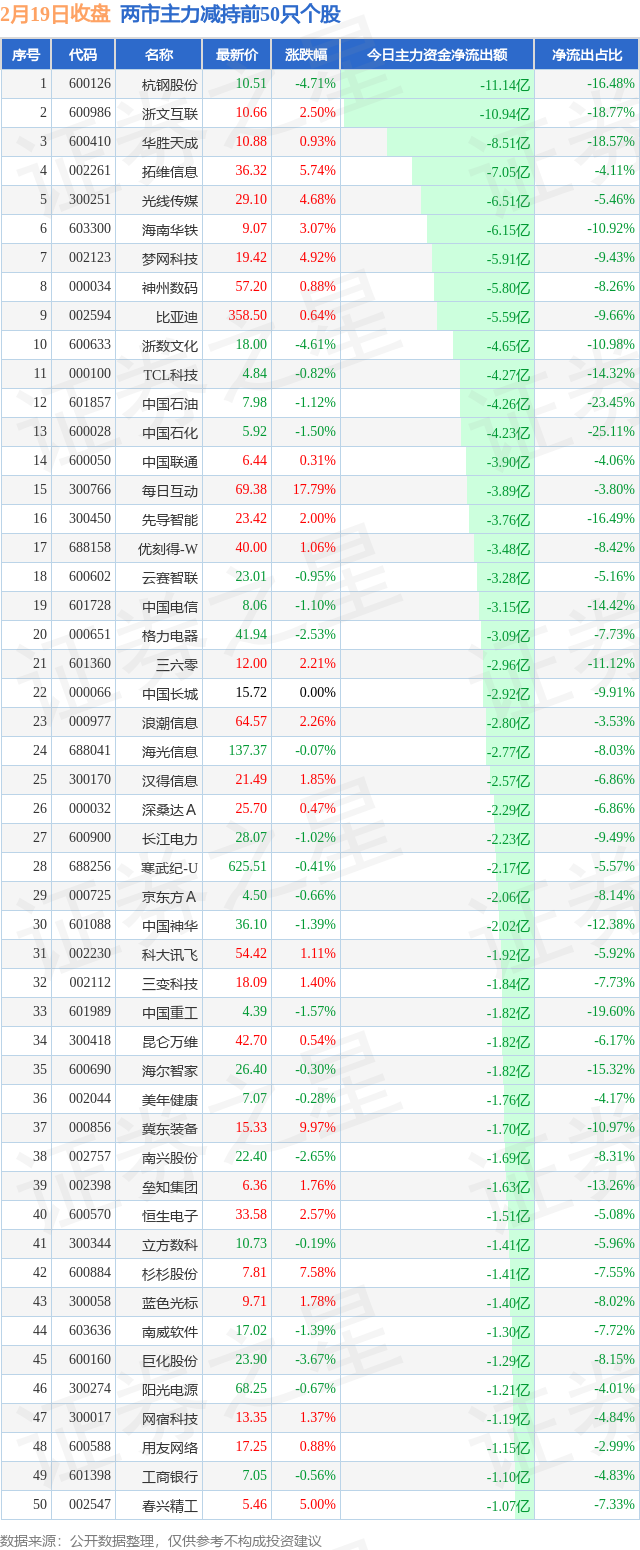
Task: Click the 7.58% change for 杉杉股份
Action: (318, 1273)
